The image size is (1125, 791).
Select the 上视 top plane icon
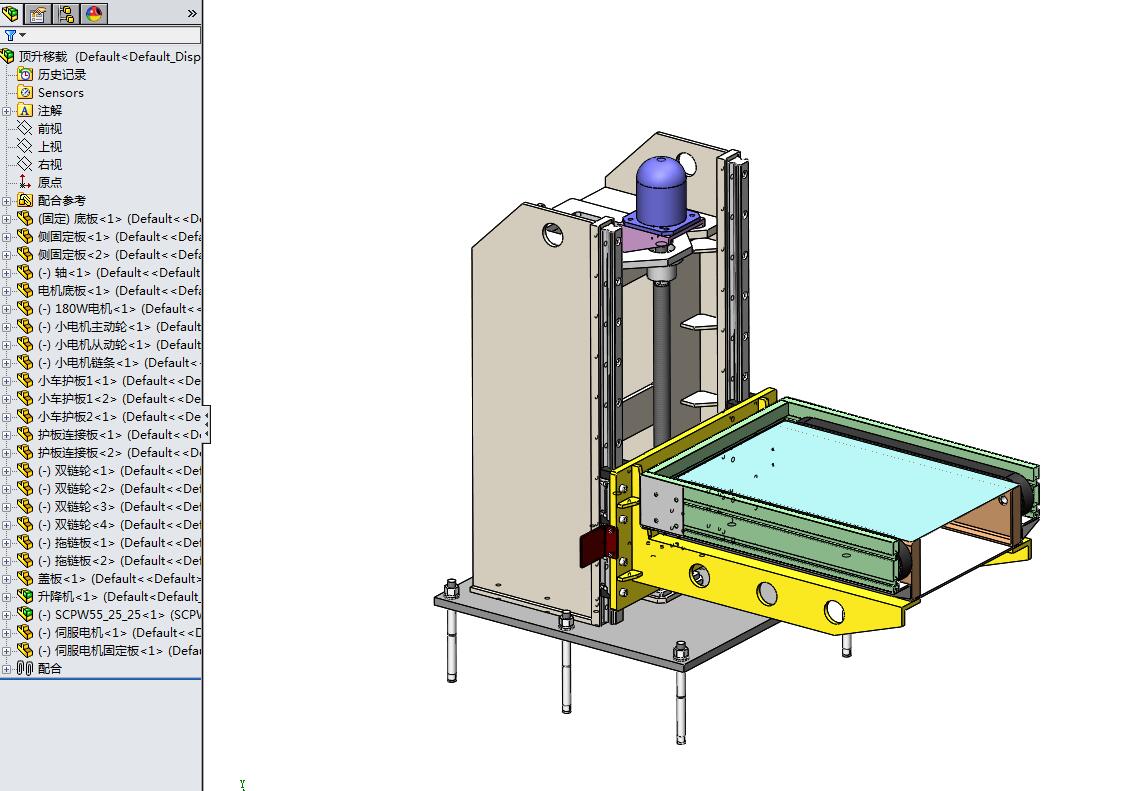pos(25,146)
